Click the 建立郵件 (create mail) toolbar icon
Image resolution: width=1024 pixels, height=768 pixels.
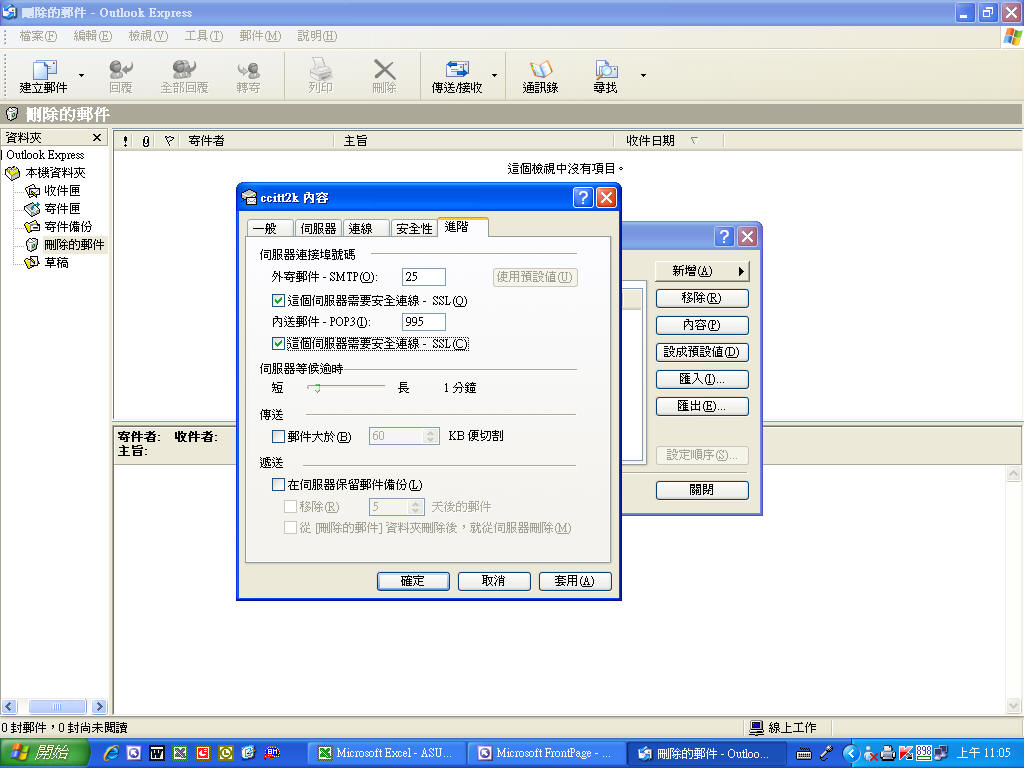click(x=44, y=75)
